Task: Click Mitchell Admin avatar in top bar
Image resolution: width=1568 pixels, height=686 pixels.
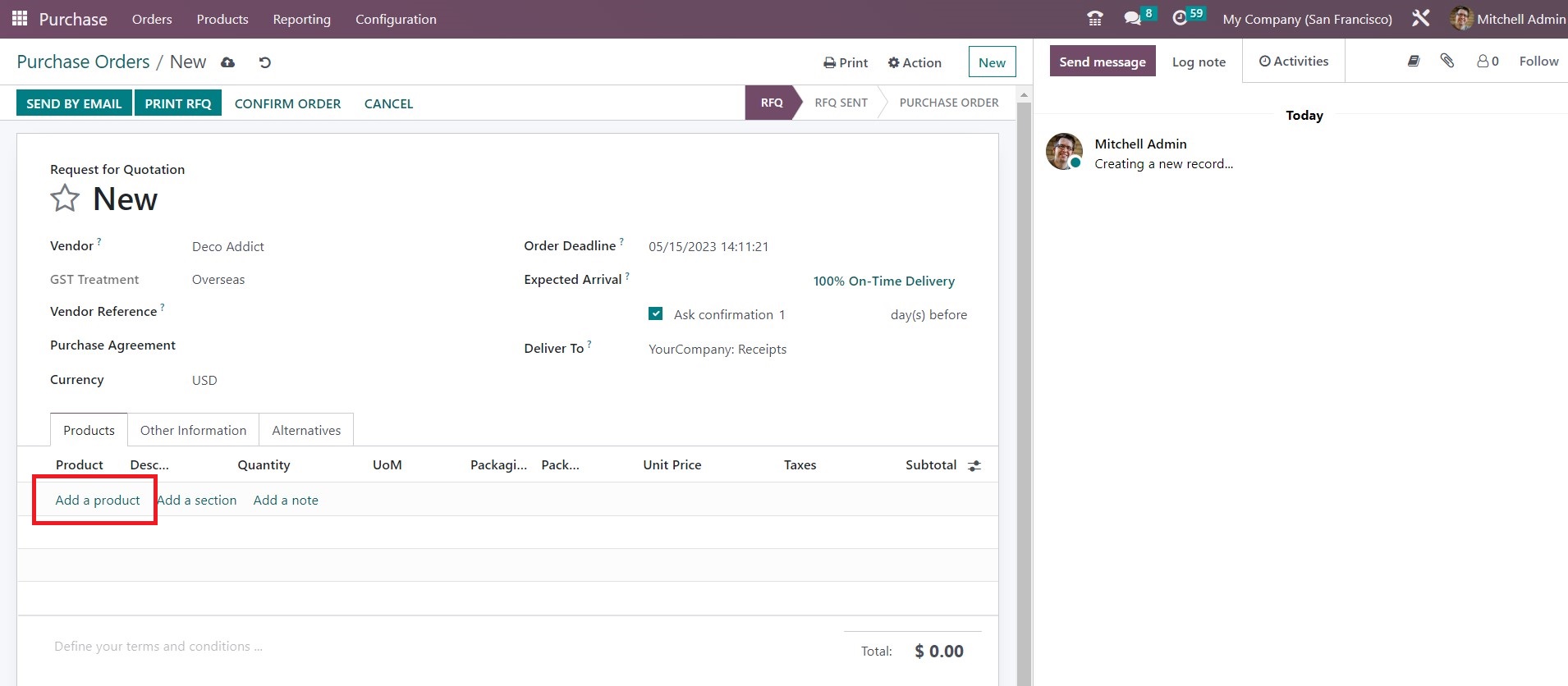Action: (1461, 18)
